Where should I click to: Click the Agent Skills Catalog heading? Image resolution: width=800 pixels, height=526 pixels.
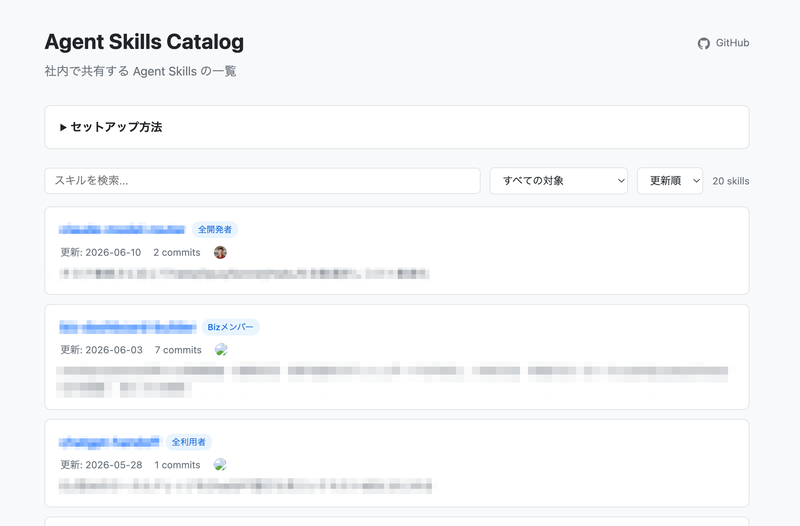click(144, 42)
